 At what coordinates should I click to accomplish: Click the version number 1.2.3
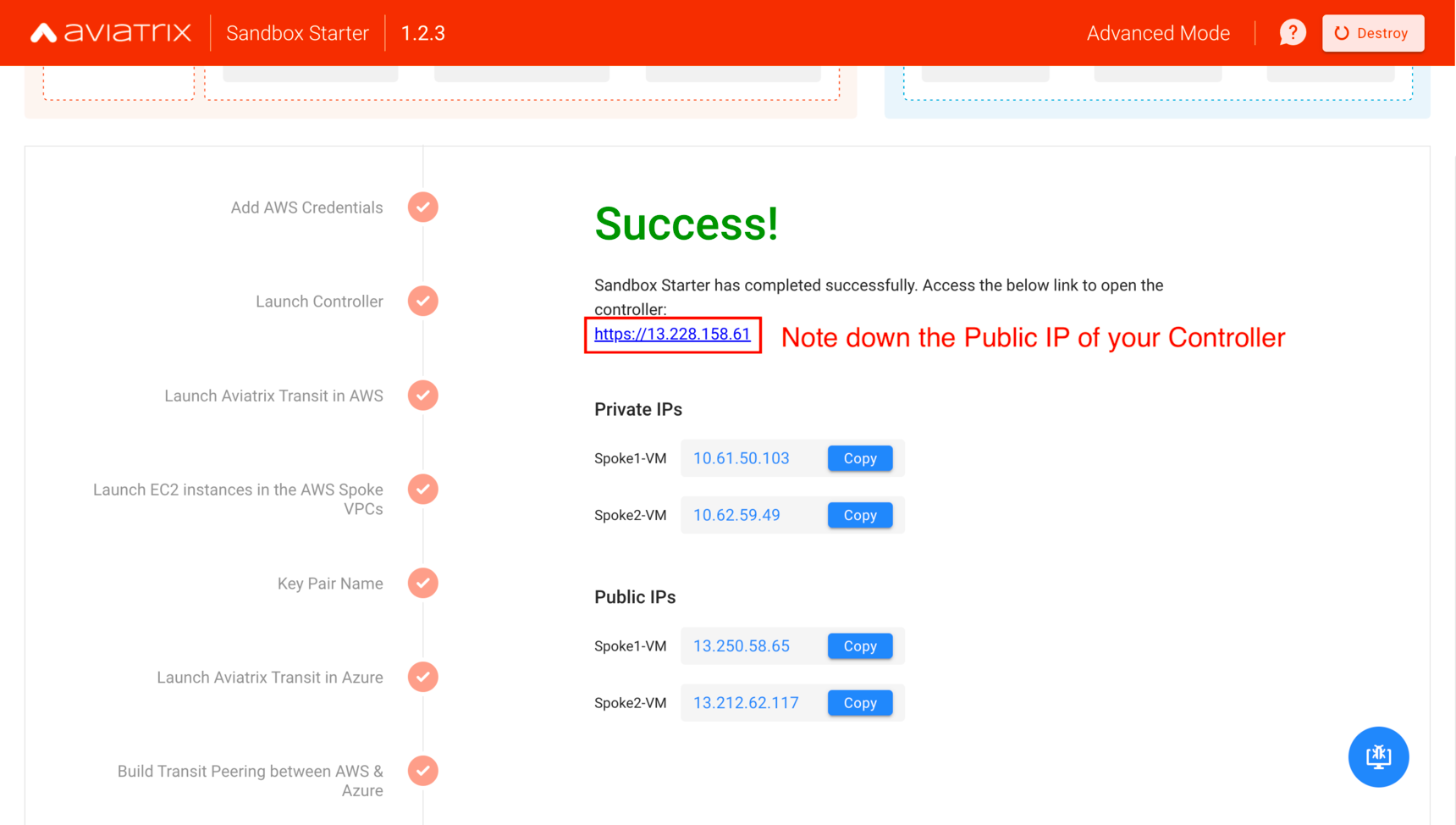pos(422,33)
